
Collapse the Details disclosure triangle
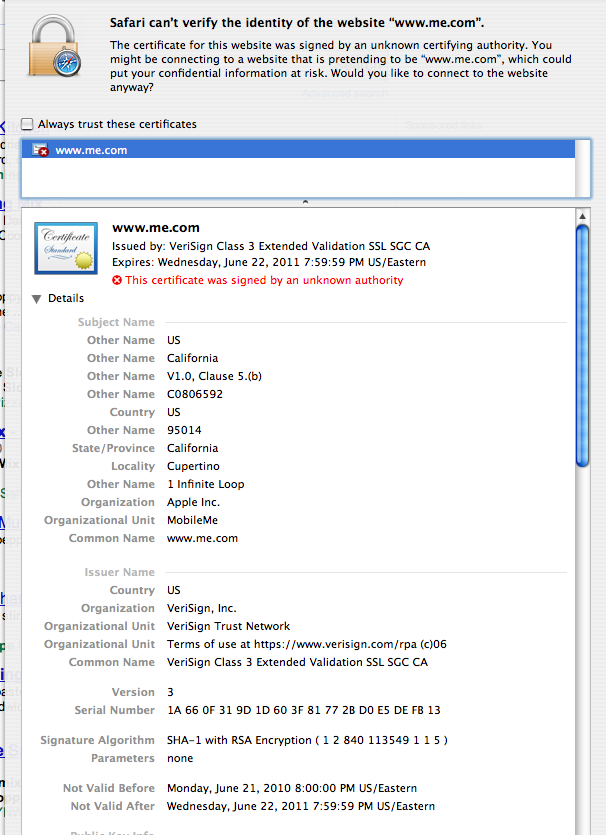(36, 299)
